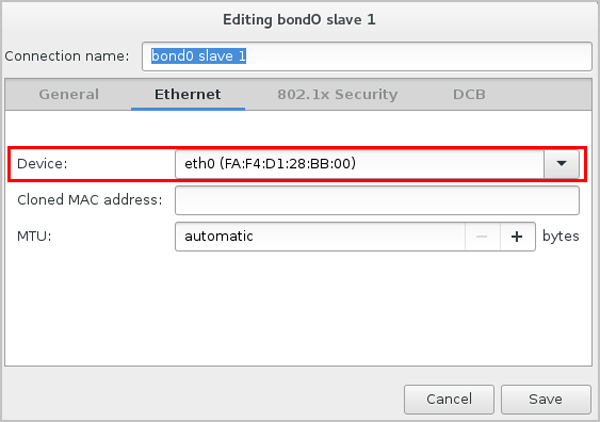Click the 'Editing bond0 slave 1' title bar

tap(300, 18)
